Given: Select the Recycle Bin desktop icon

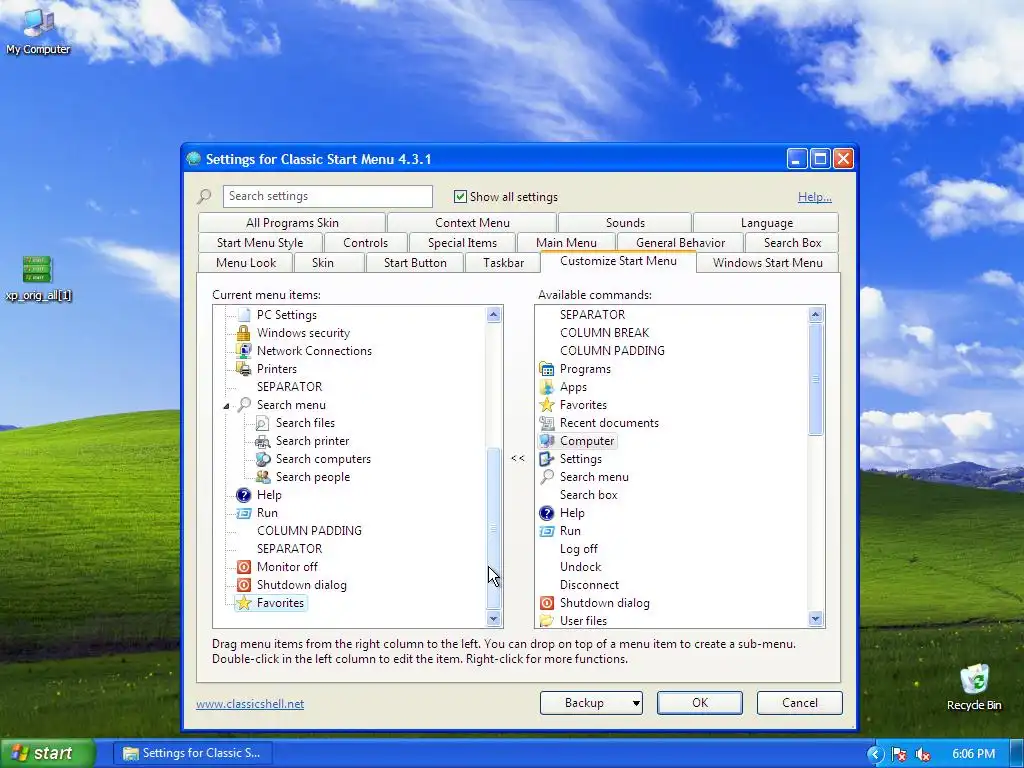Looking at the screenshot, I should coord(974,688).
